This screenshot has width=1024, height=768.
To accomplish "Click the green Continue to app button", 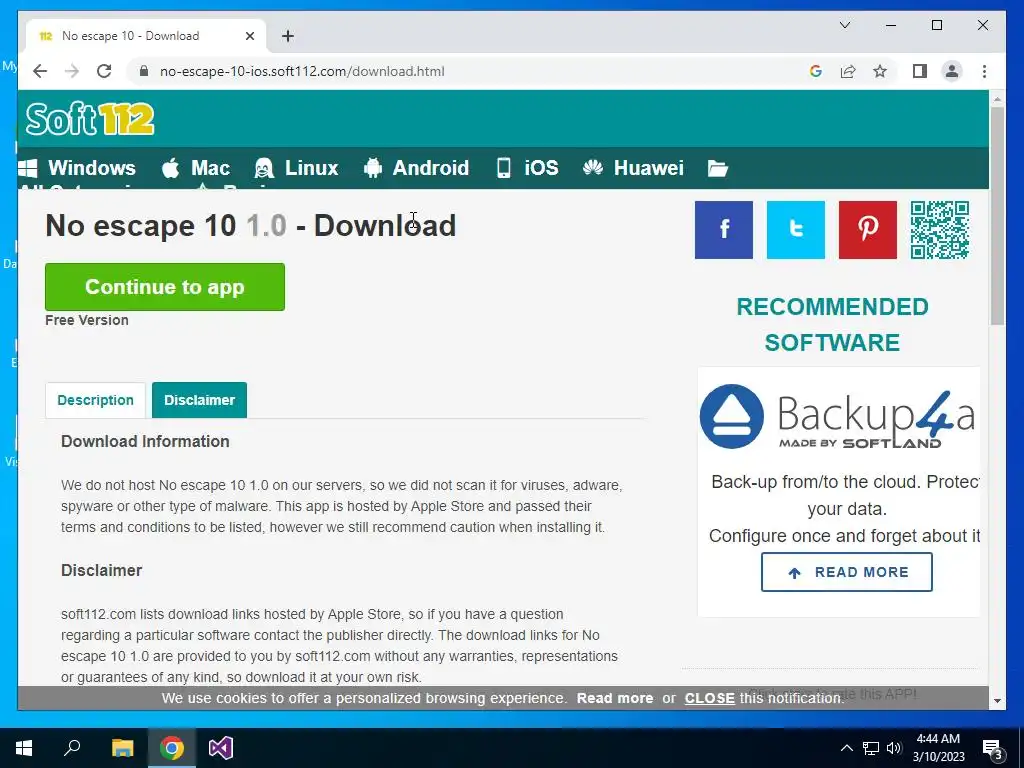I will pyautogui.click(x=165, y=287).
